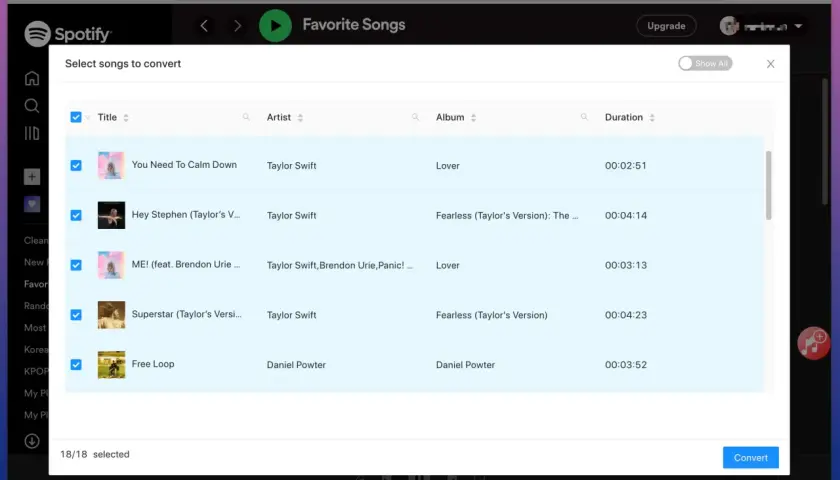Image resolution: width=840 pixels, height=480 pixels.
Task: Open Liked Songs heart icon
Action: [x=32, y=204]
